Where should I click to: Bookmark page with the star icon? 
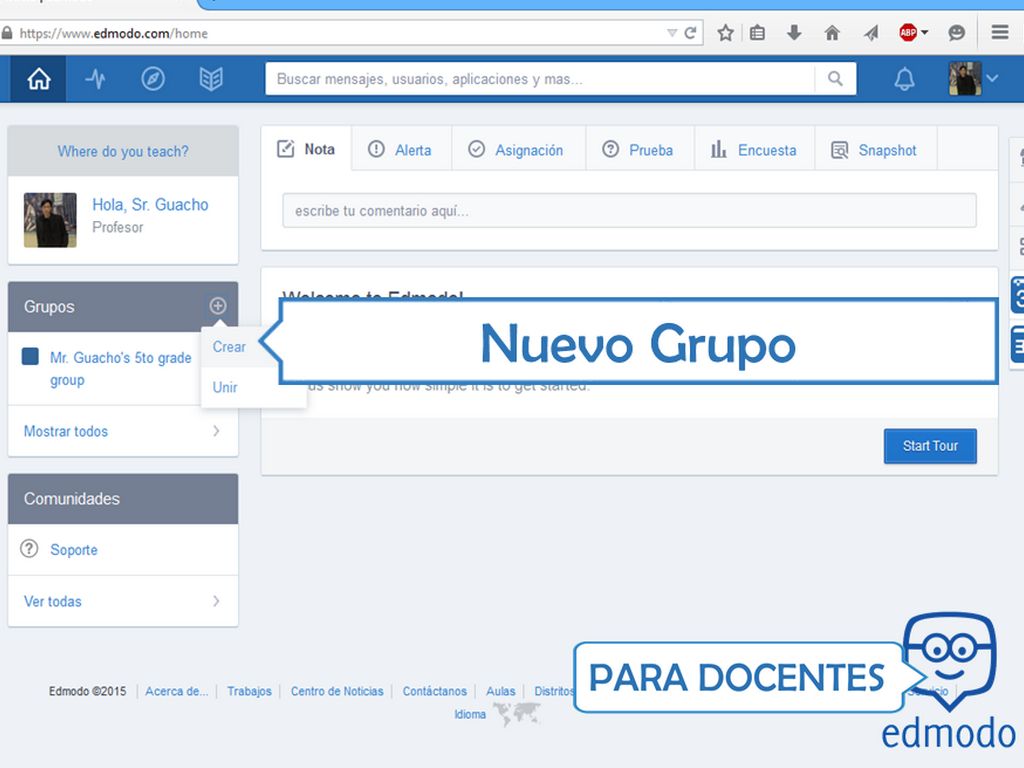point(725,33)
